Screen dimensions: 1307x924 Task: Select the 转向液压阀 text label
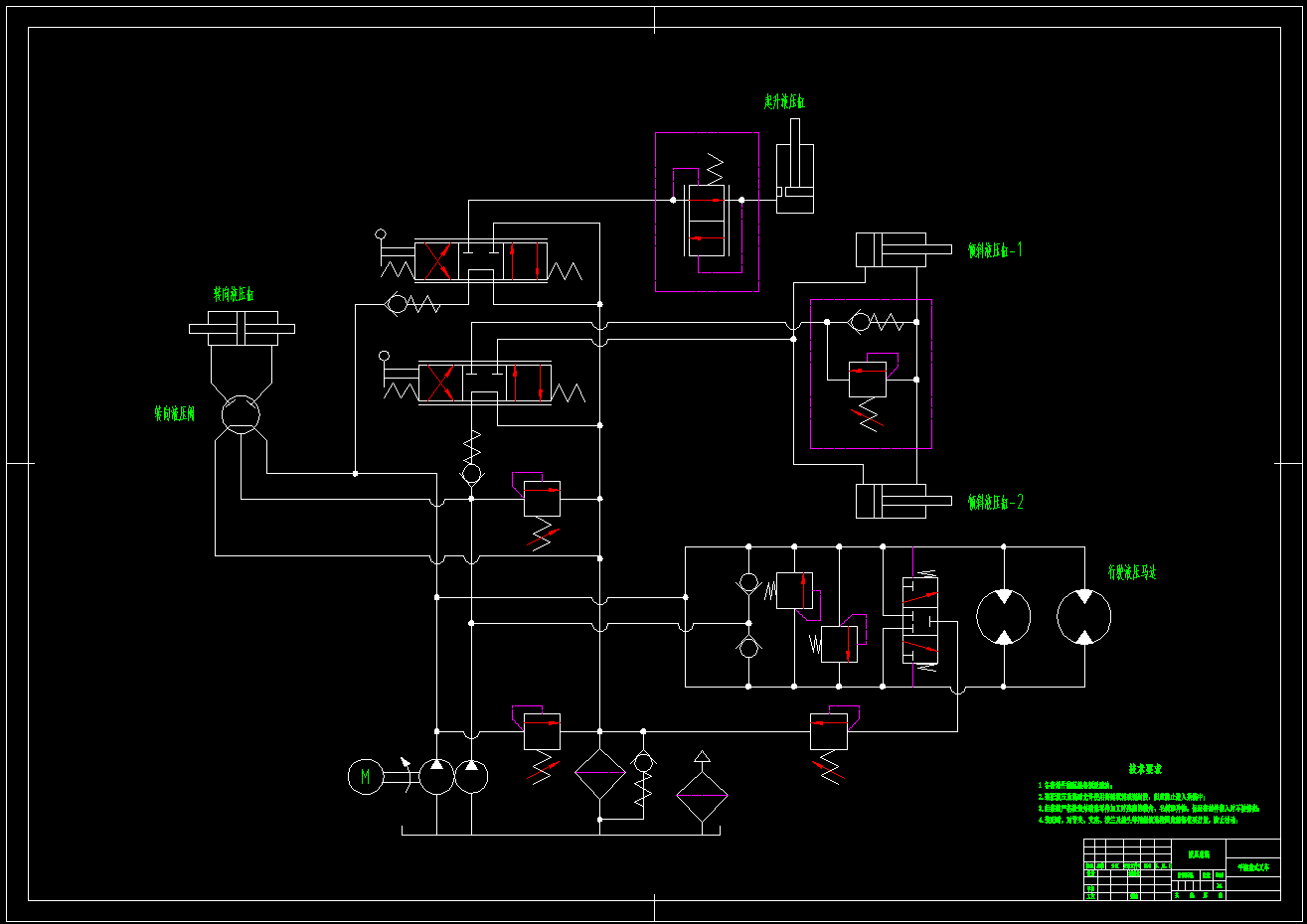(174, 413)
